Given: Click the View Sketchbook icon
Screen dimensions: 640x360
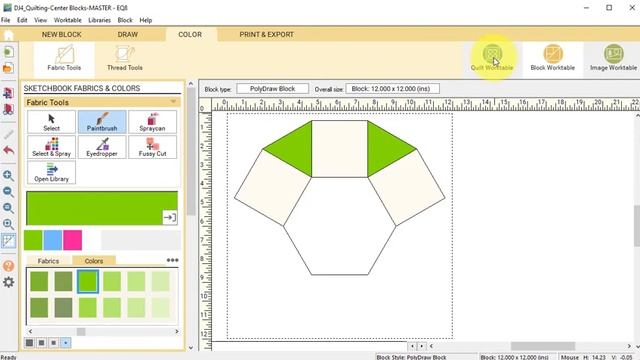Looking at the screenshot, I should coord(9,109).
